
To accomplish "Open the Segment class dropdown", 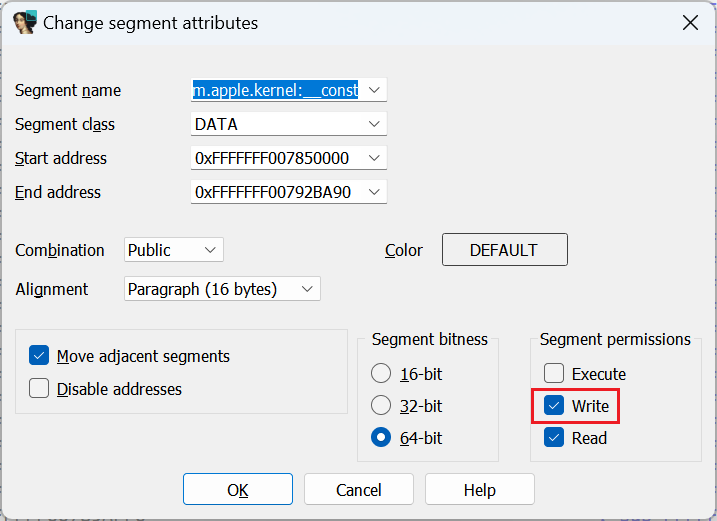I will point(374,124).
